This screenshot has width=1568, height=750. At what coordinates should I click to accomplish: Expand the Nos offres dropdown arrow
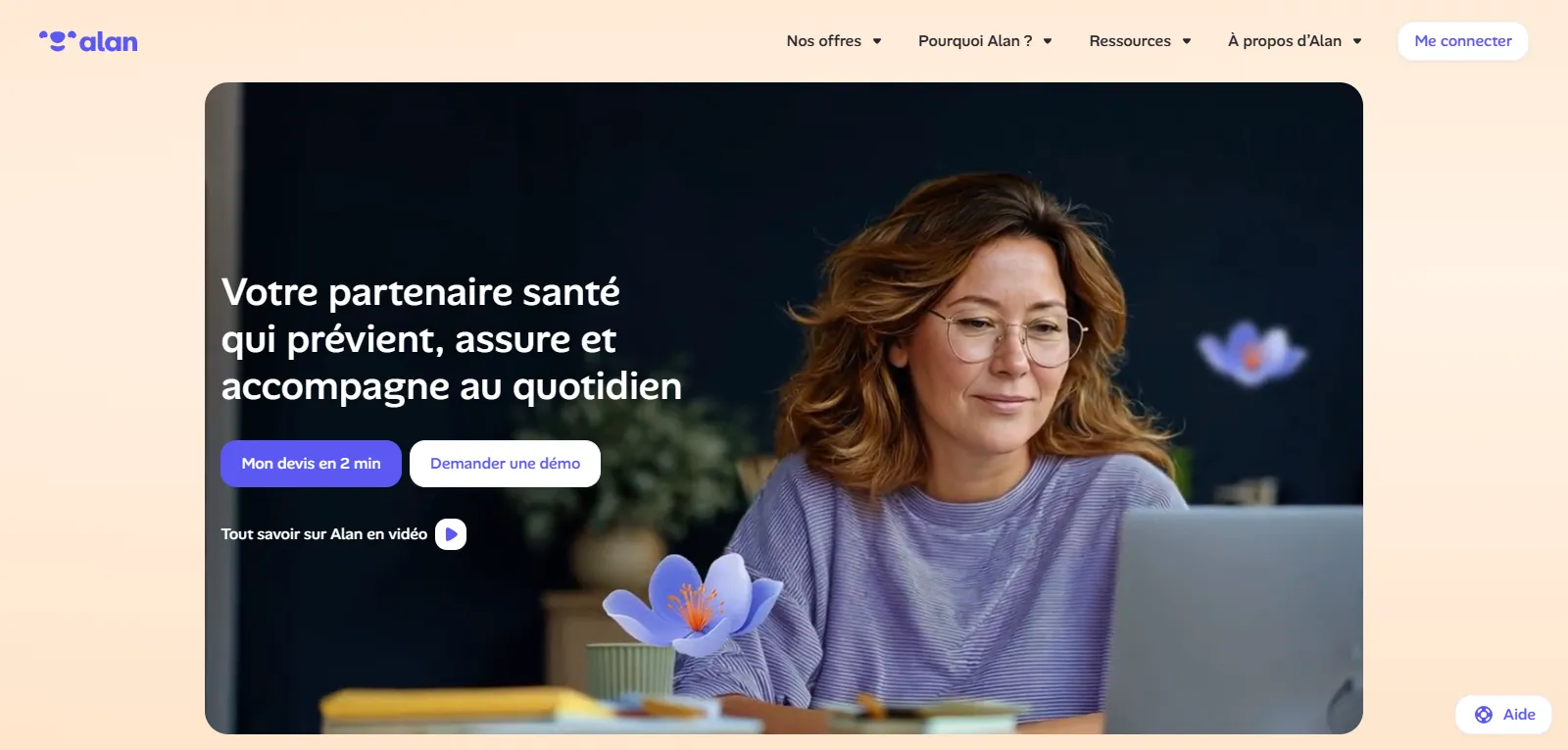pos(877,41)
